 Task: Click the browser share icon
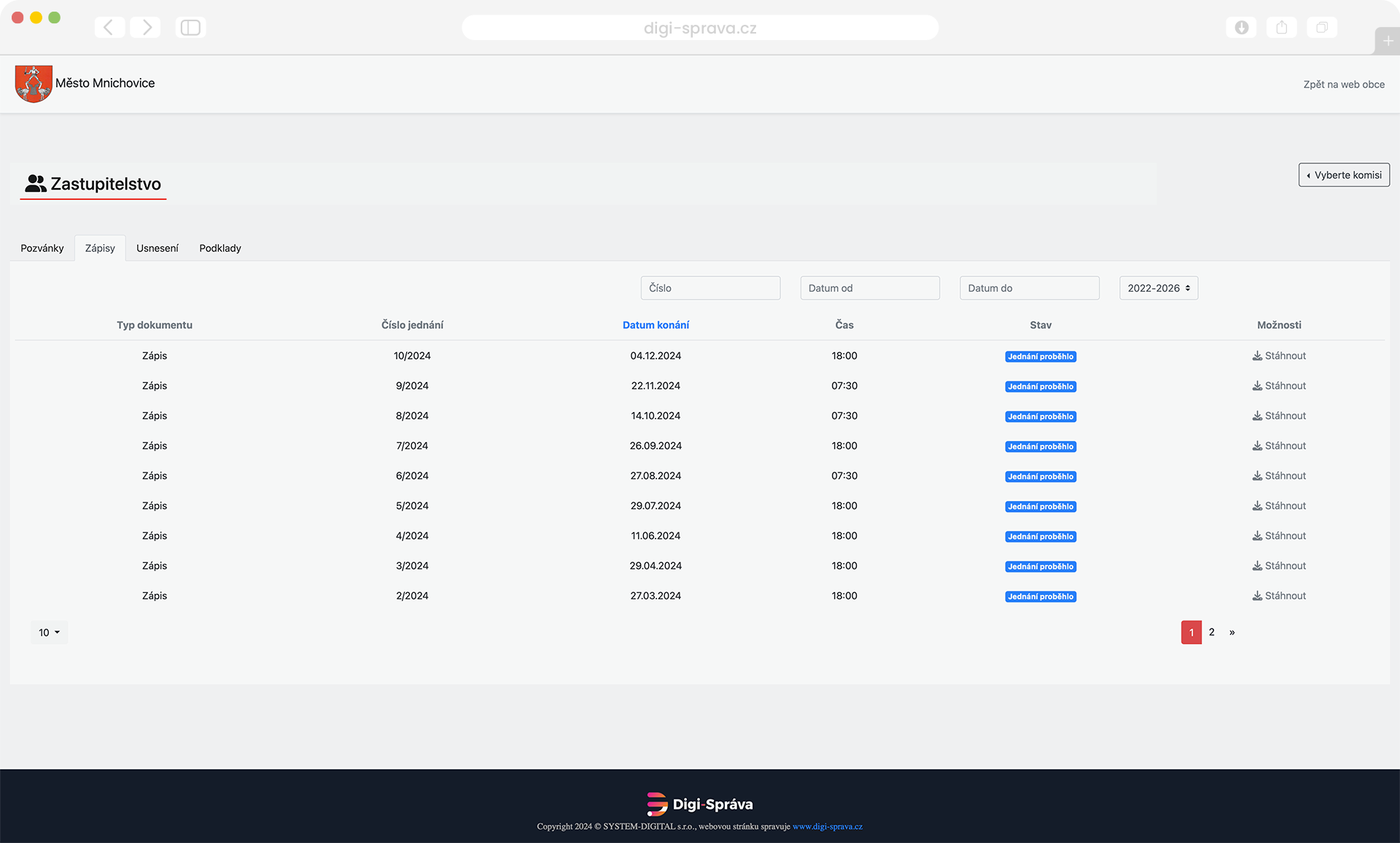pyautogui.click(x=1281, y=28)
